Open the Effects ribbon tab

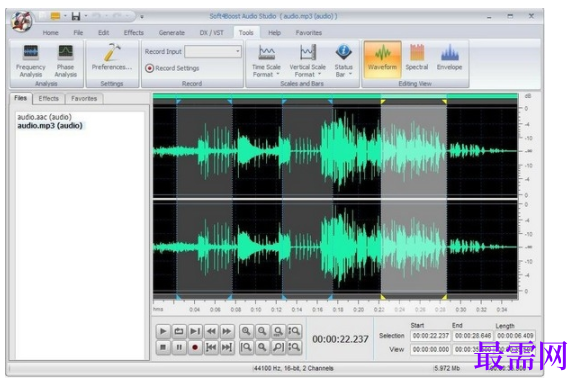pos(133,33)
